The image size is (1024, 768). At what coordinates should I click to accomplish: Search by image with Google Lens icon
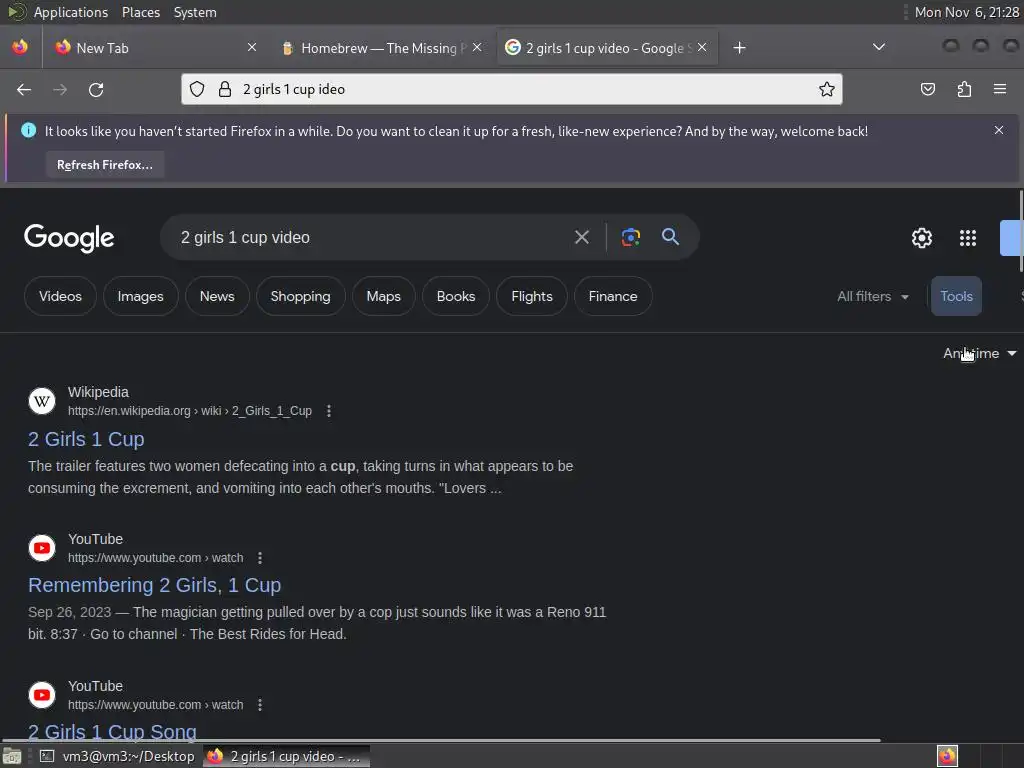(x=630, y=237)
